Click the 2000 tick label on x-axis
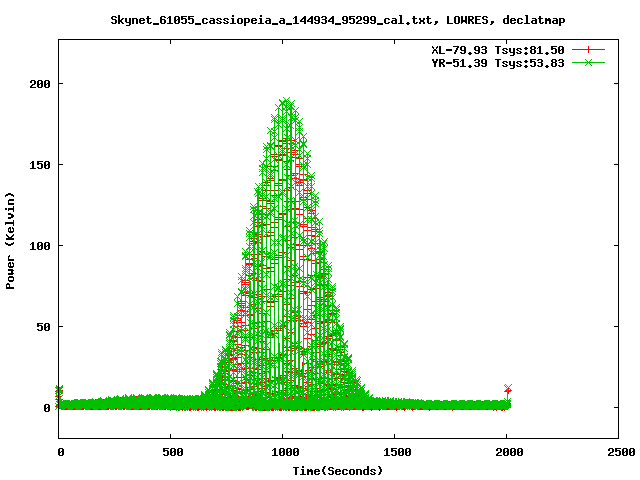Screen dimensions: 640x480 click(507, 452)
